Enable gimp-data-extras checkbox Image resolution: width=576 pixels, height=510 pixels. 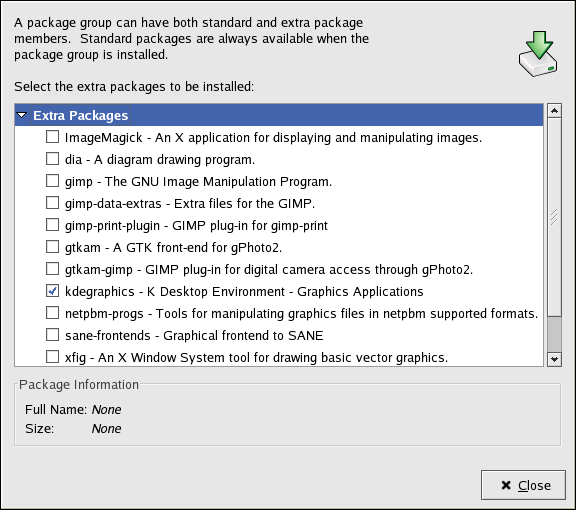[x=53, y=202]
